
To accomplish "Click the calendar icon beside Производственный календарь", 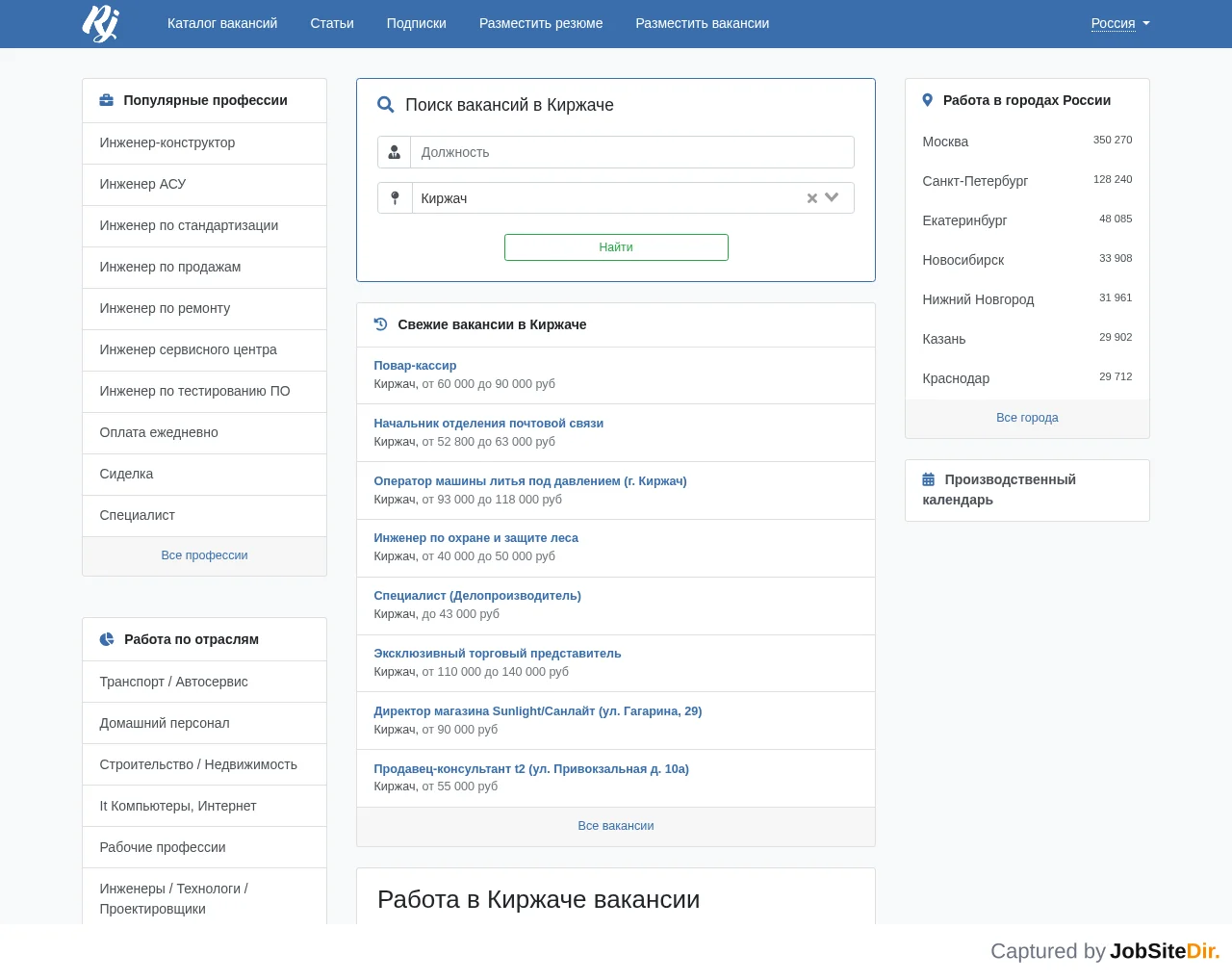I will pos(929,479).
